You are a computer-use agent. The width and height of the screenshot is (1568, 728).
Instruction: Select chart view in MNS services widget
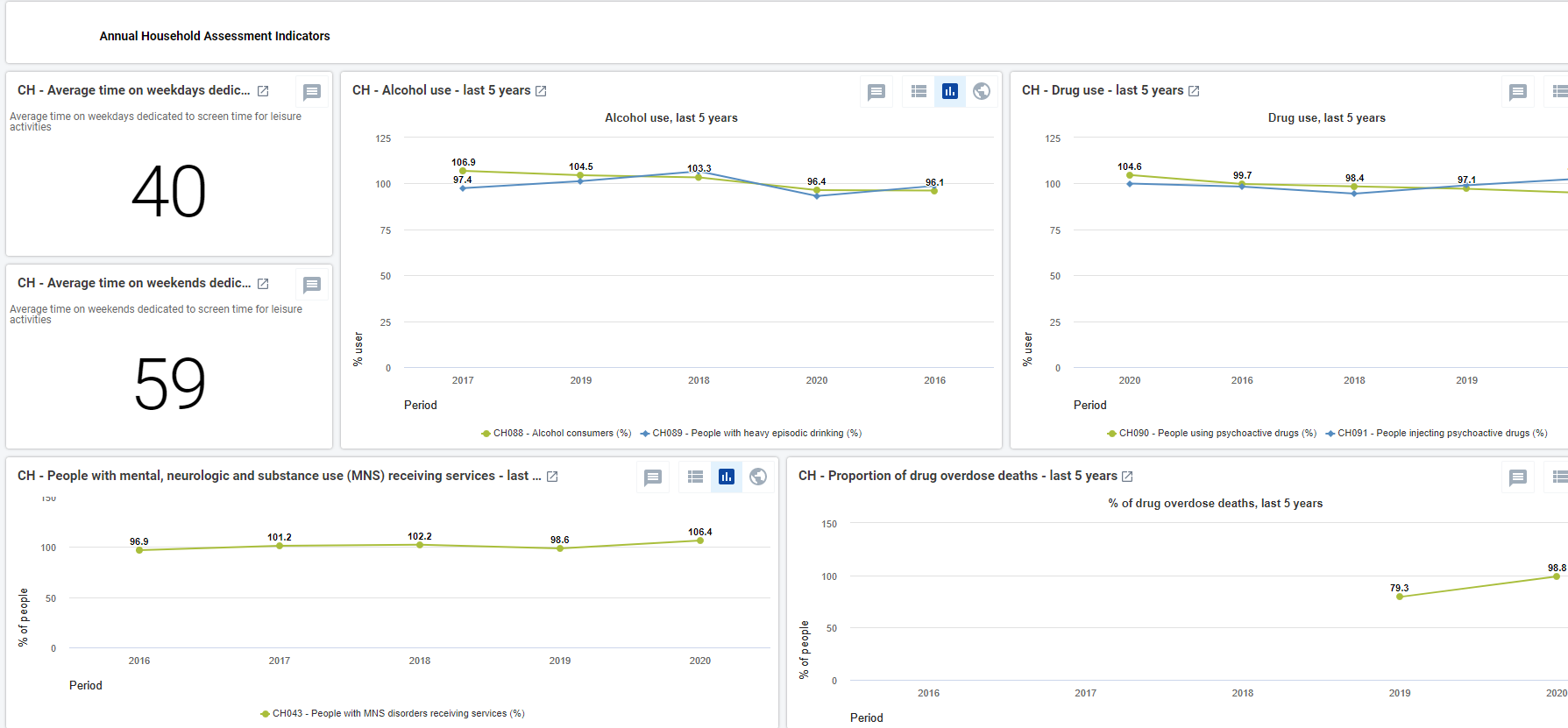coord(727,477)
